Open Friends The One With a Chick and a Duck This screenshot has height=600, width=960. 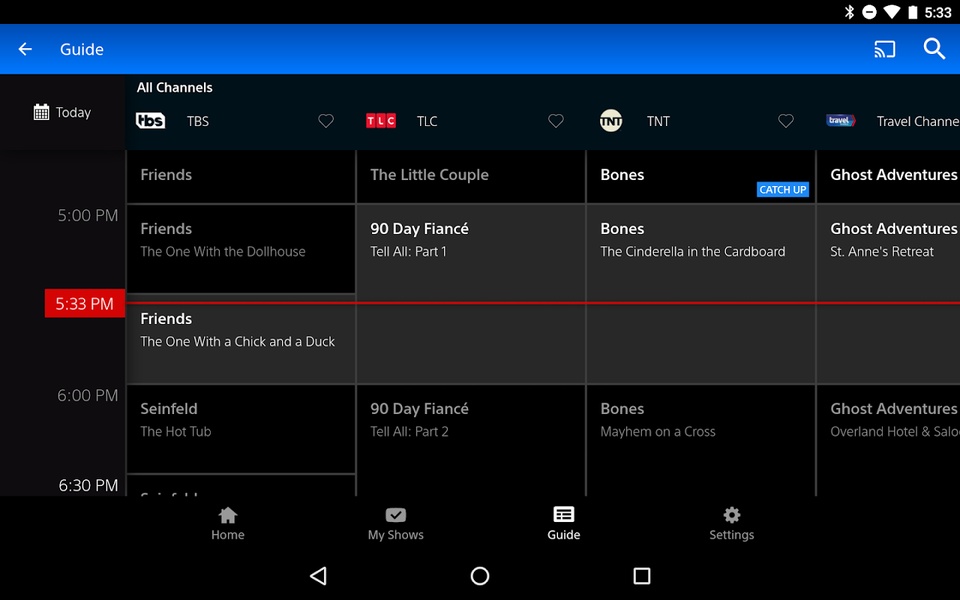(x=241, y=339)
